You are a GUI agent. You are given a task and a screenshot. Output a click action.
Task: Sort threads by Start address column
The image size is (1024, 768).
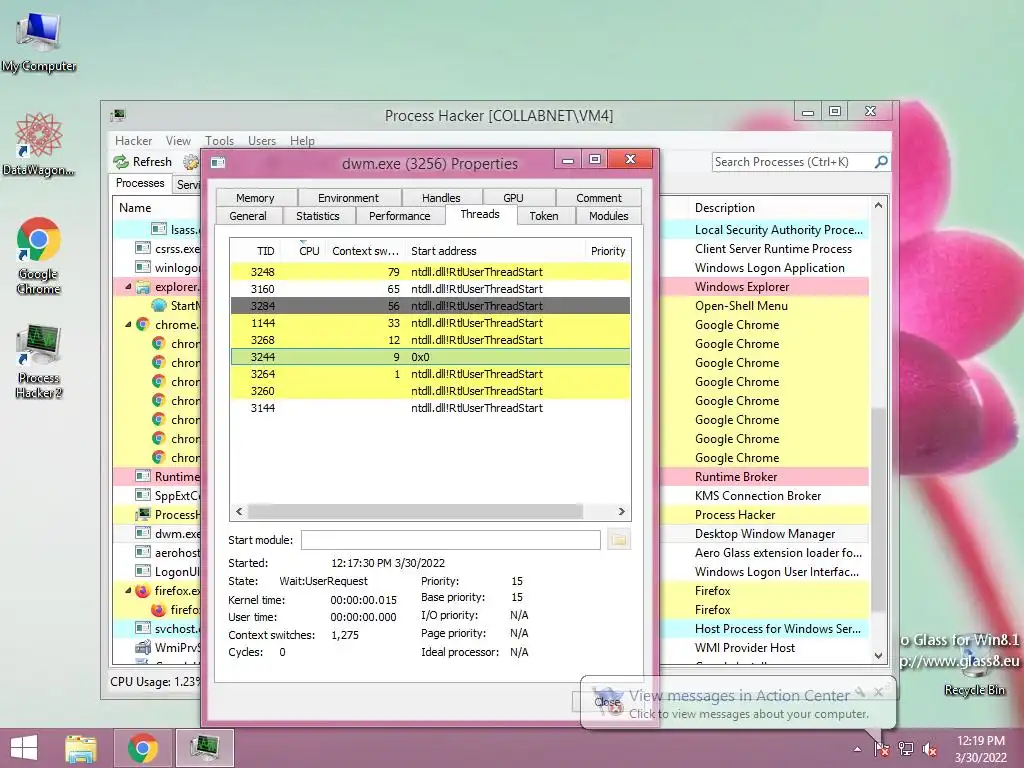click(x=495, y=251)
